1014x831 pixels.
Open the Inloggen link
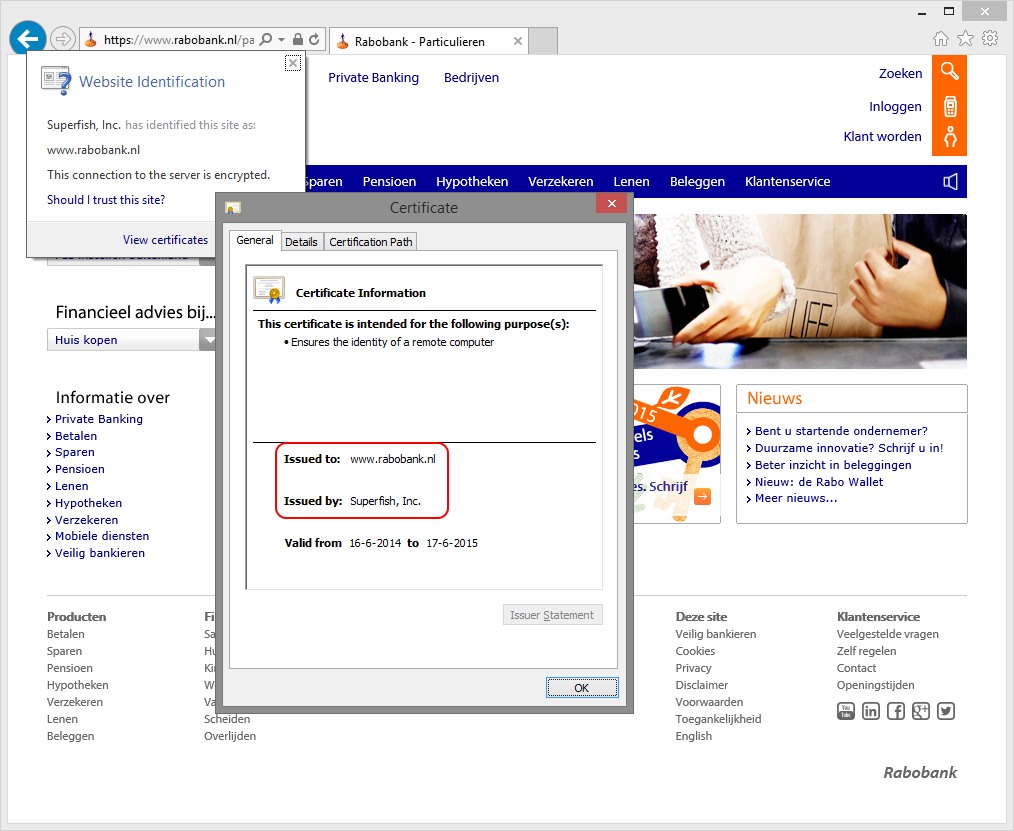pos(895,107)
